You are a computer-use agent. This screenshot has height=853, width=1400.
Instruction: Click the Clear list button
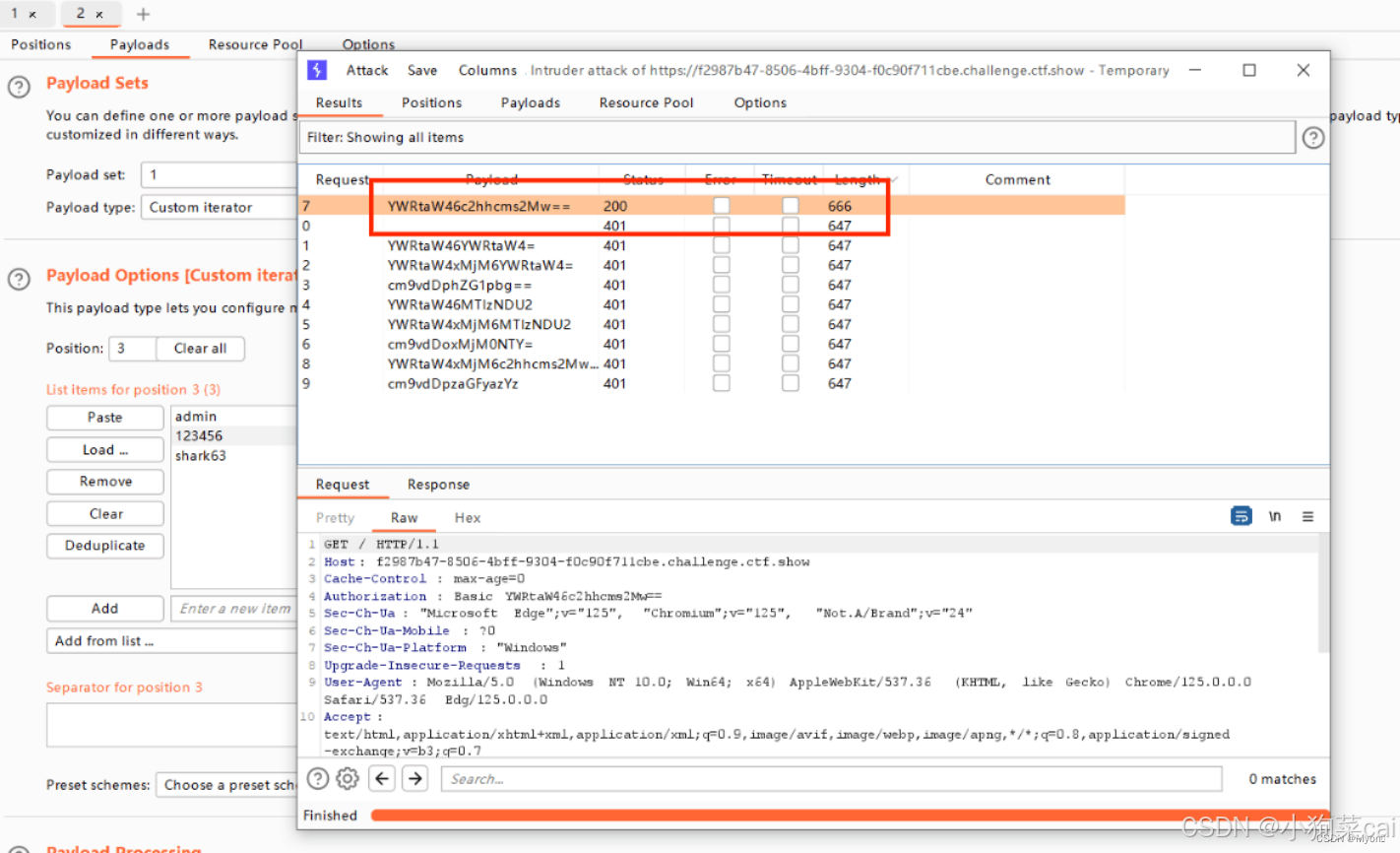tap(105, 514)
